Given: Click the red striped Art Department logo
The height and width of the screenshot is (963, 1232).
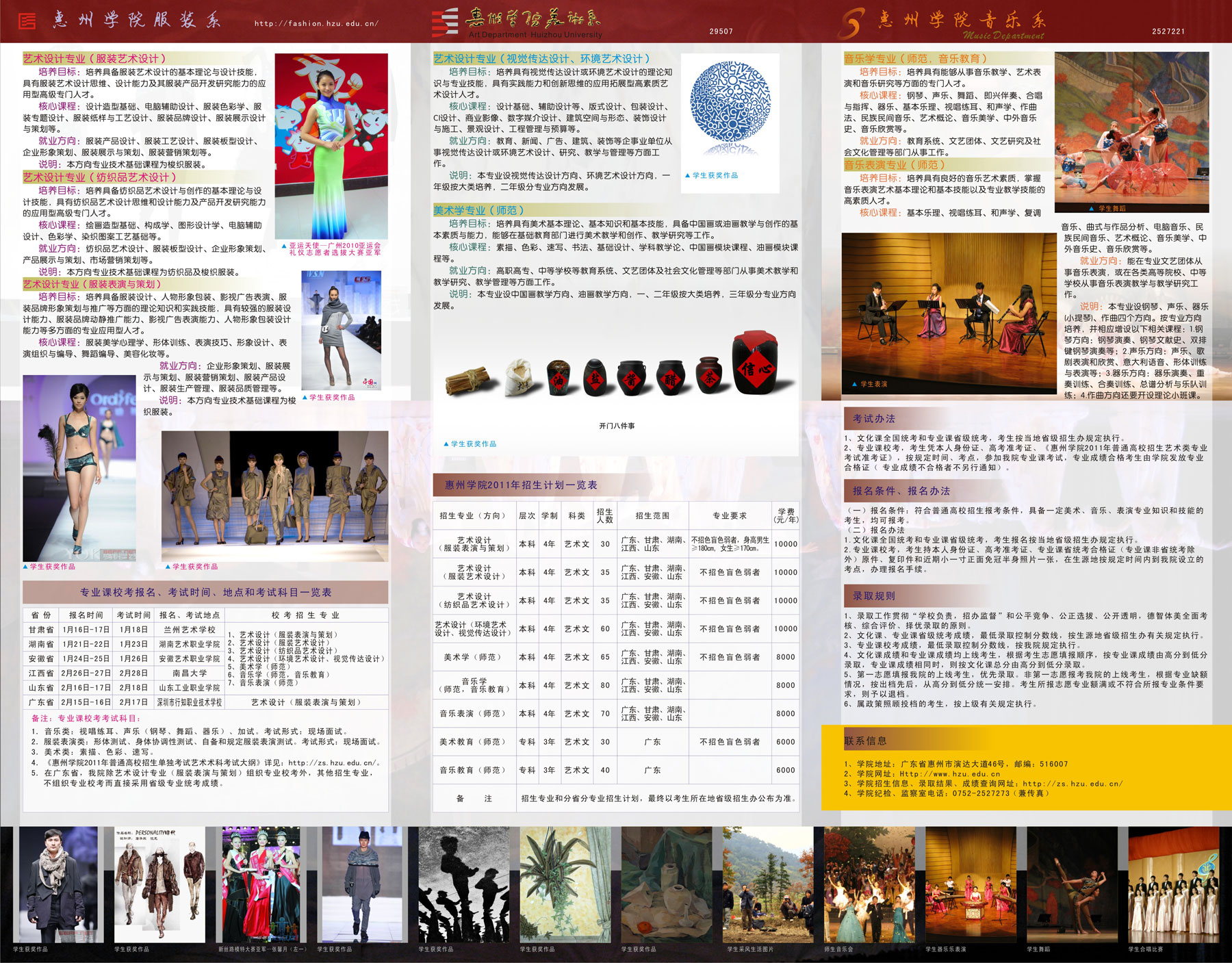Looking at the screenshot, I should coord(445,22).
